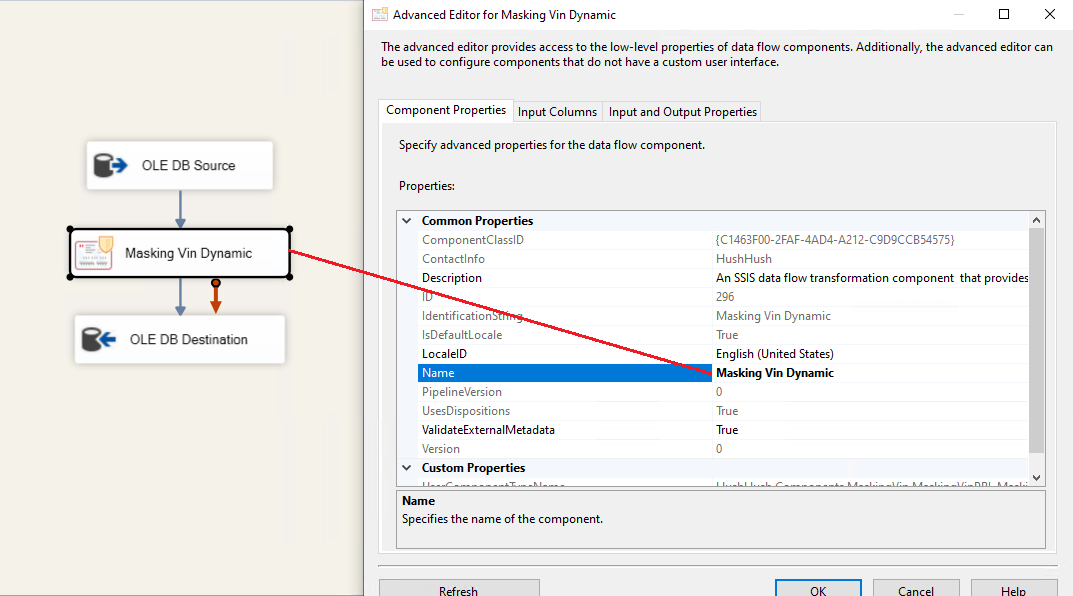Collapse the Common Properties section
Viewport: 1073px width, 596px height.
407,221
